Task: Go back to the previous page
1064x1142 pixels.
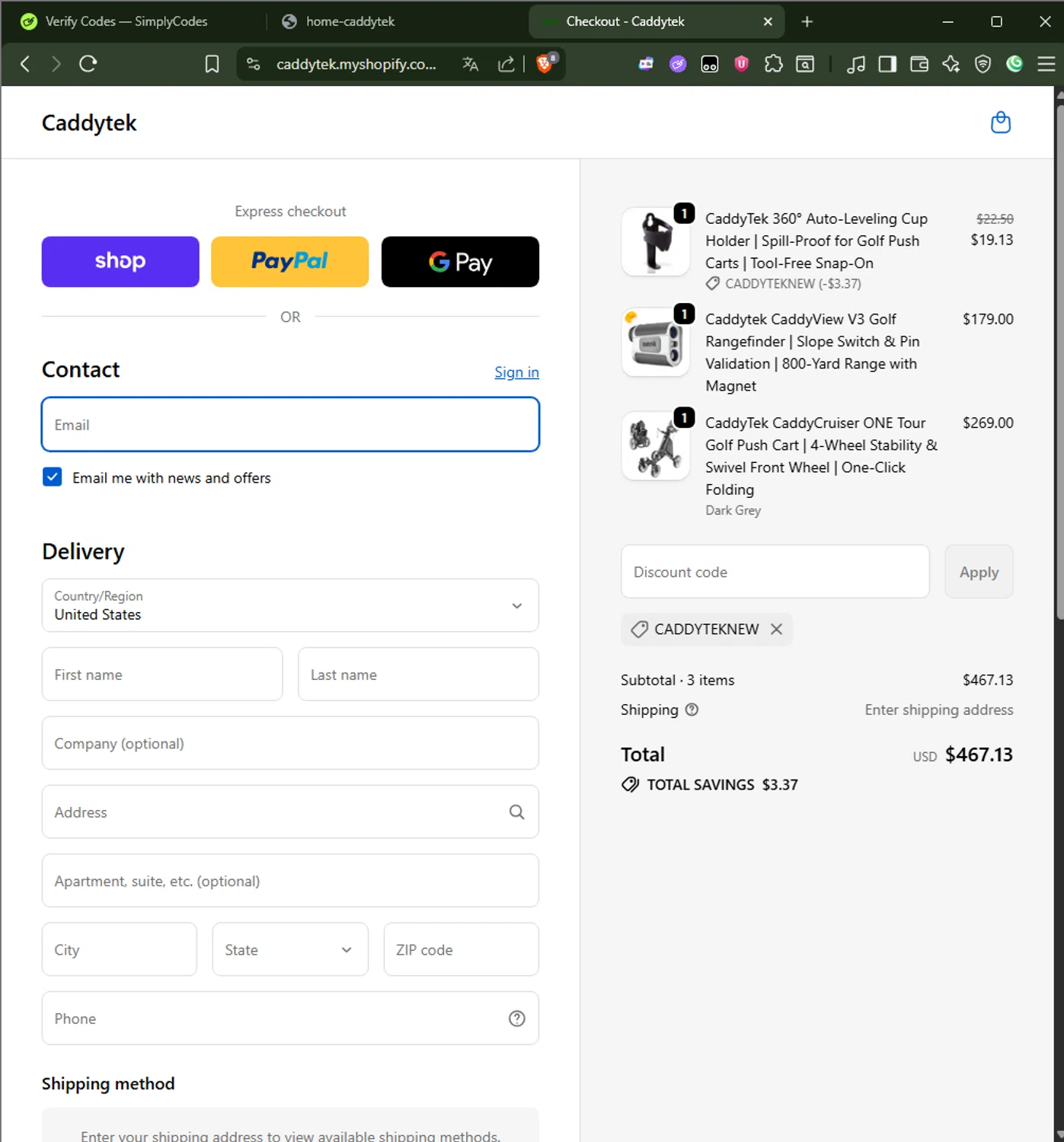Action: (x=25, y=64)
